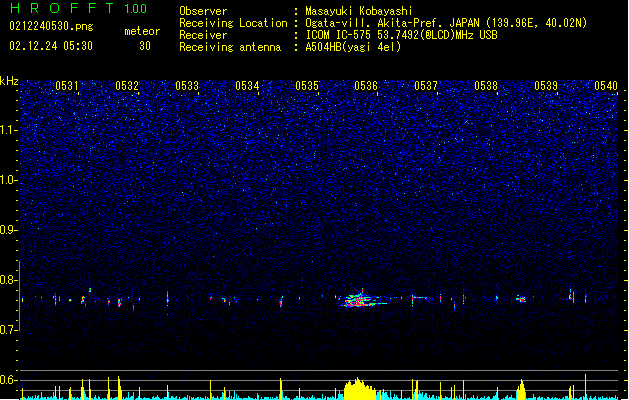This screenshot has width=629, height=400.
Task: Click the 0531 time marker
Action: pyautogui.click(x=67, y=86)
